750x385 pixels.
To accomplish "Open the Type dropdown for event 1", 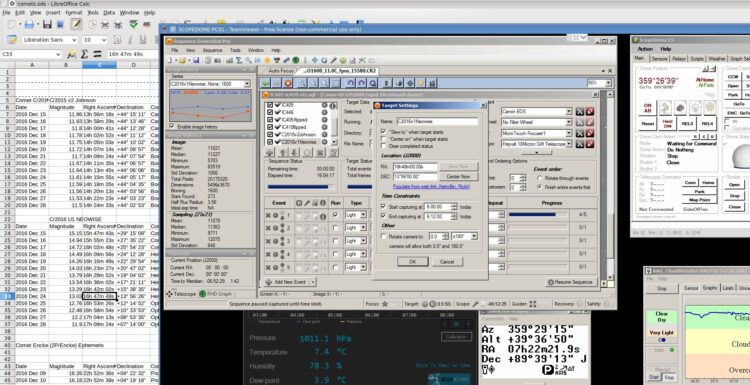I will tap(356, 215).
